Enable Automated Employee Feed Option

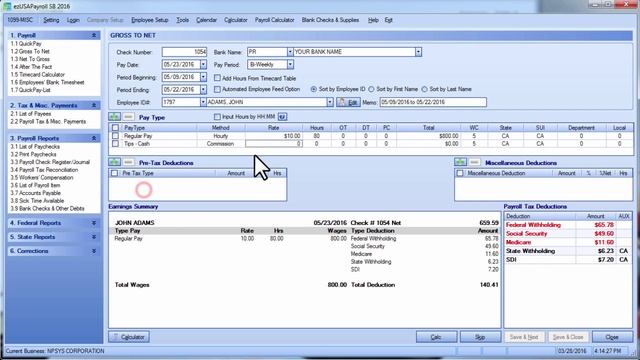pos(217,89)
